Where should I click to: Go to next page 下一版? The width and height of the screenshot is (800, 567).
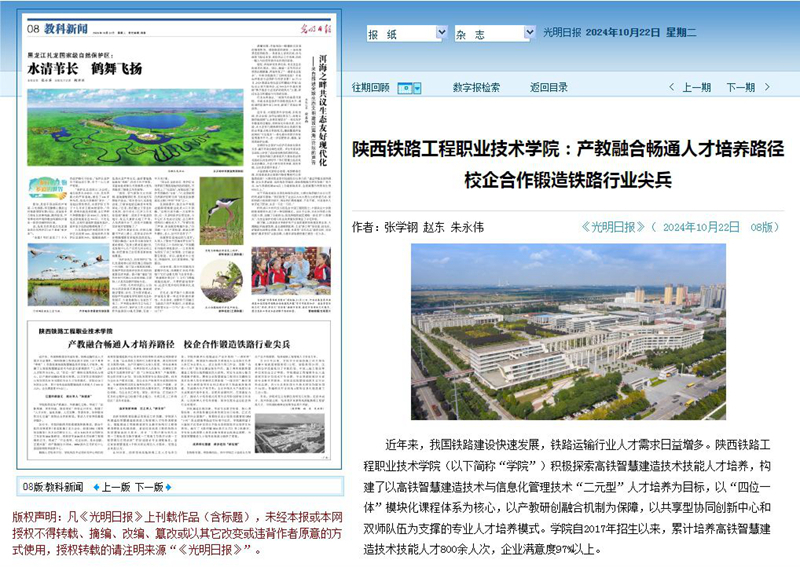pyautogui.click(x=149, y=487)
